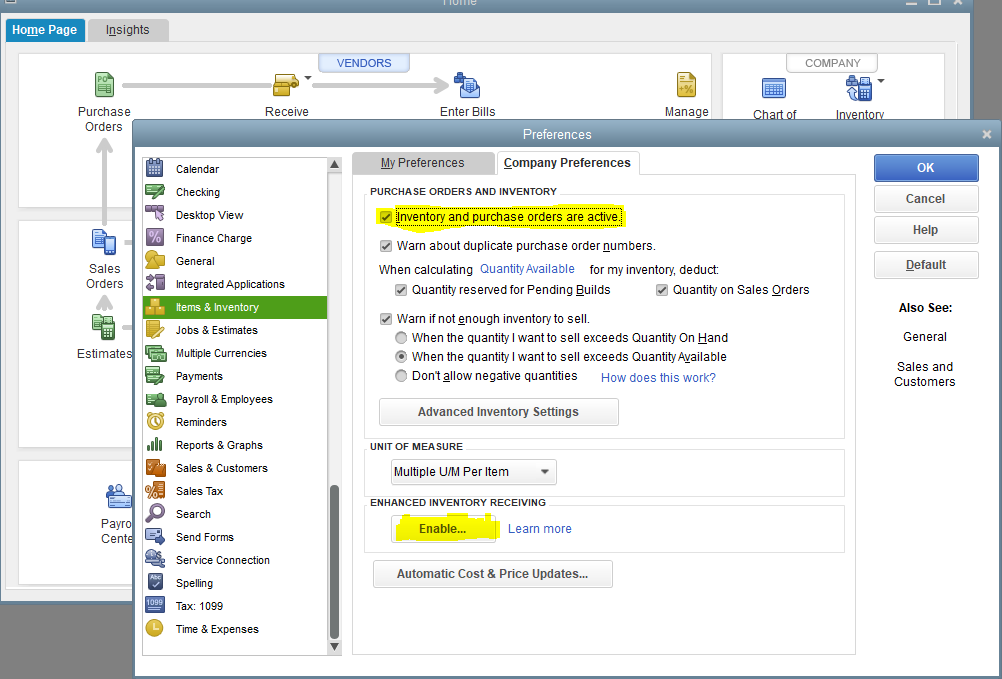This screenshot has height=679, width=1002.
Task: Select exceeds Quantity On Hand radio option
Action: (401, 337)
